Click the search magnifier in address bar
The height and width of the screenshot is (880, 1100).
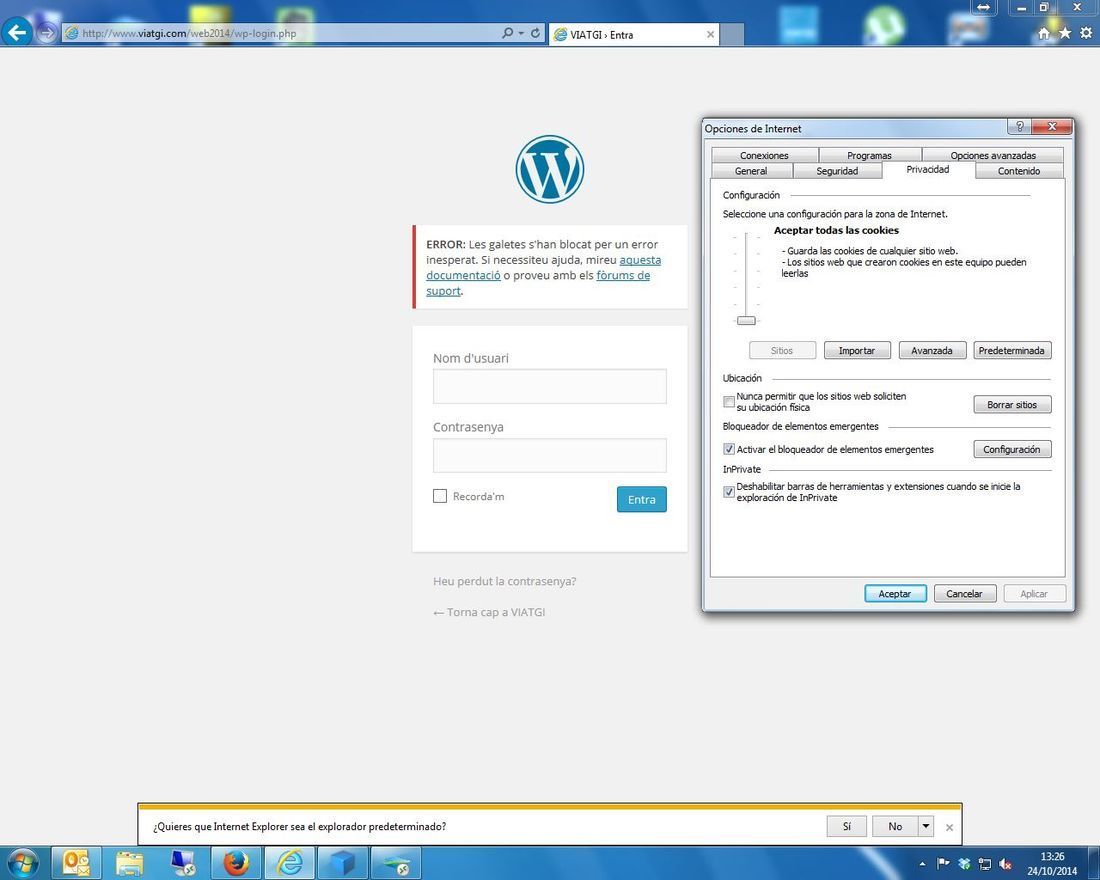(507, 33)
